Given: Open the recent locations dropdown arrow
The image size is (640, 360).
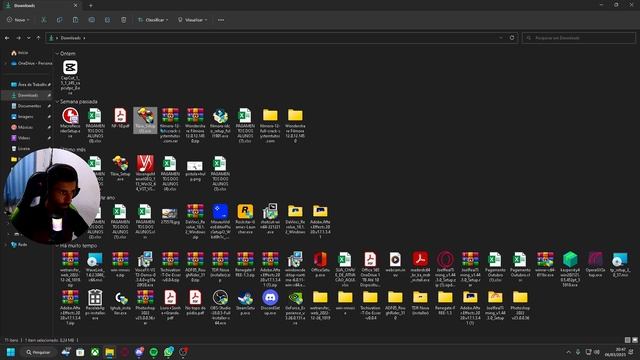Looking at the screenshot, I should [x=29, y=38].
